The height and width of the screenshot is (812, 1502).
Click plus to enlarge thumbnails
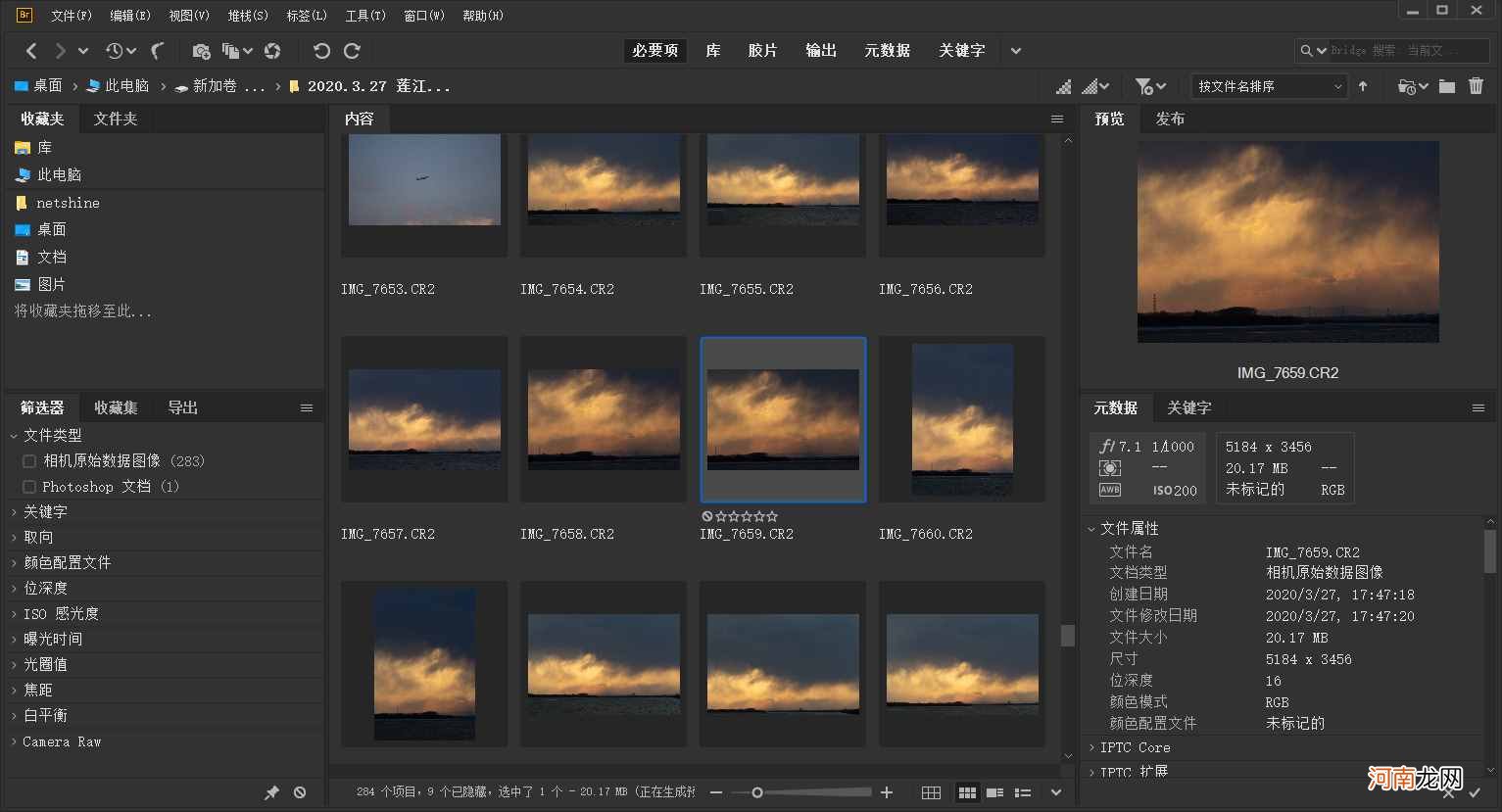[887, 792]
